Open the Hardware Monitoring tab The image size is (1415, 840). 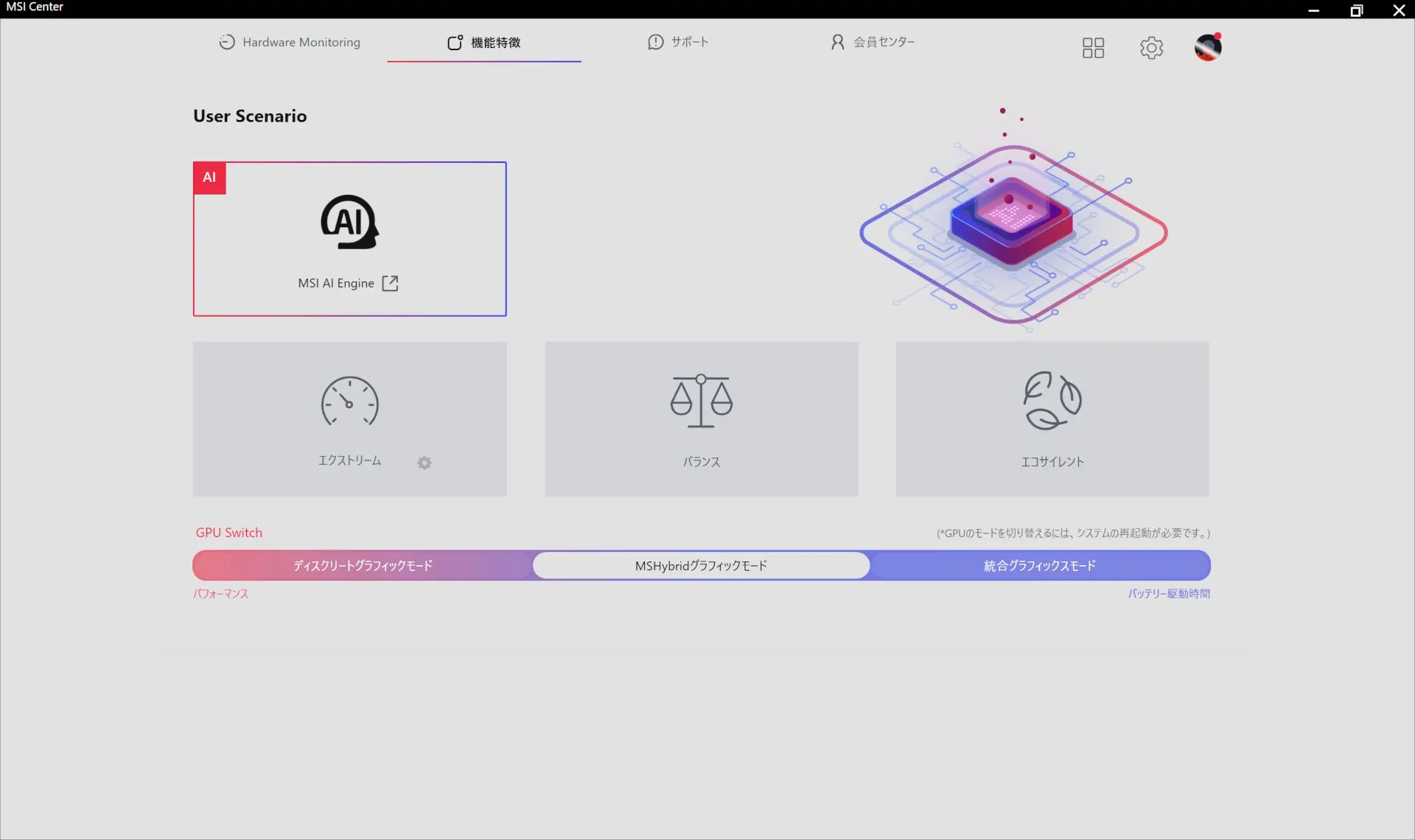click(x=290, y=43)
